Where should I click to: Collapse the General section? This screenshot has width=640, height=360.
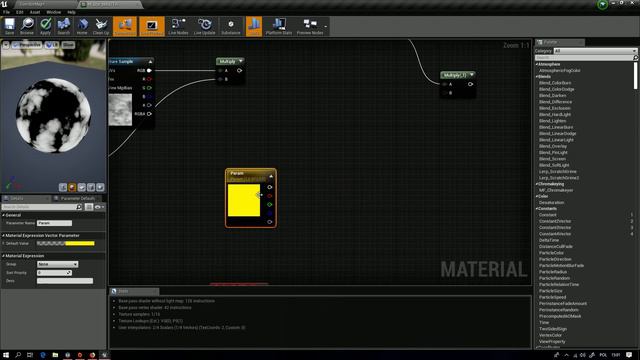[4, 215]
